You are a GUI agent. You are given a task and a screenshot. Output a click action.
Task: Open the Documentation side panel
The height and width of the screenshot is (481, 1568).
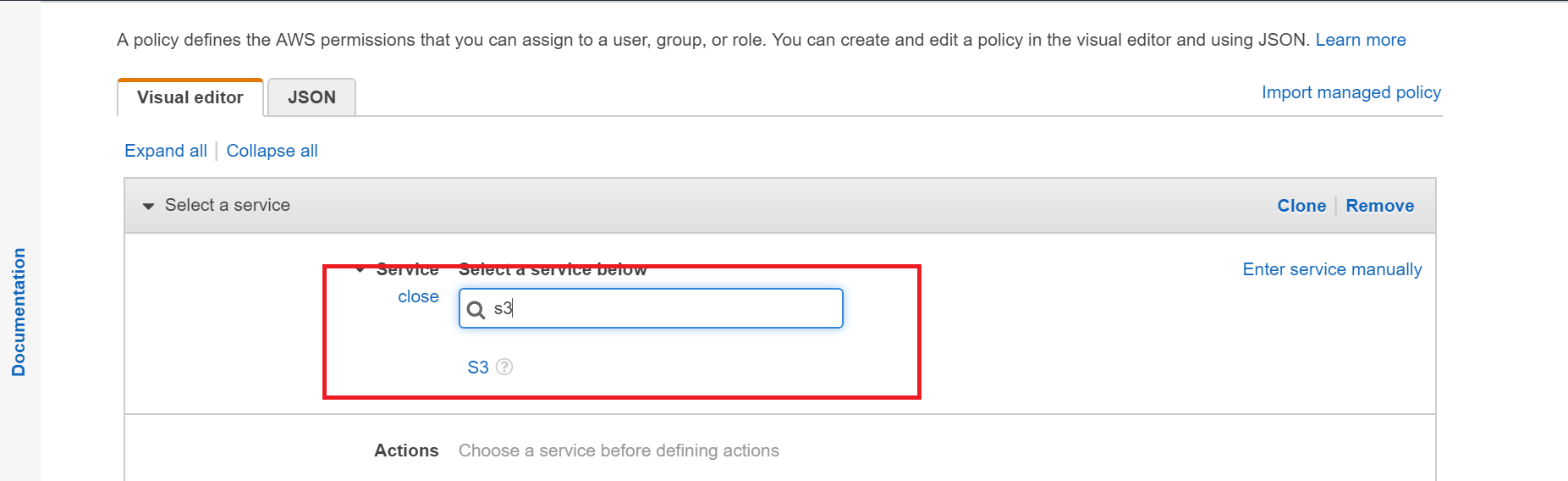click(x=19, y=312)
